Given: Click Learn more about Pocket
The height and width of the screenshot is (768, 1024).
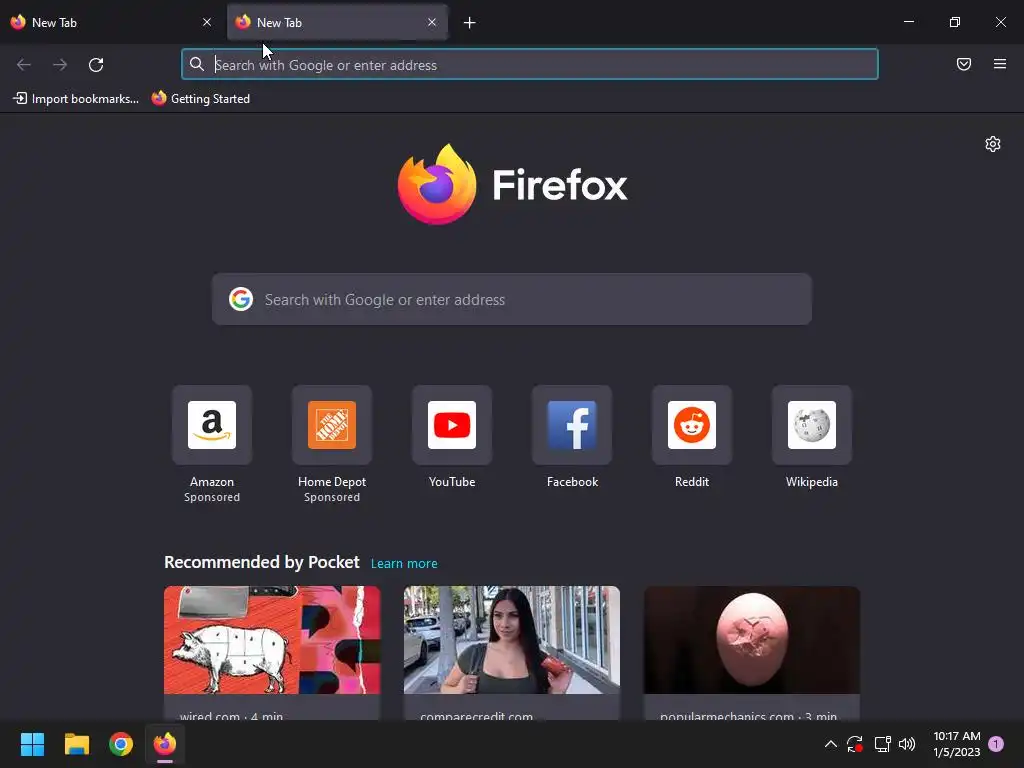Looking at the screenshot, I should tap(404, 564).
